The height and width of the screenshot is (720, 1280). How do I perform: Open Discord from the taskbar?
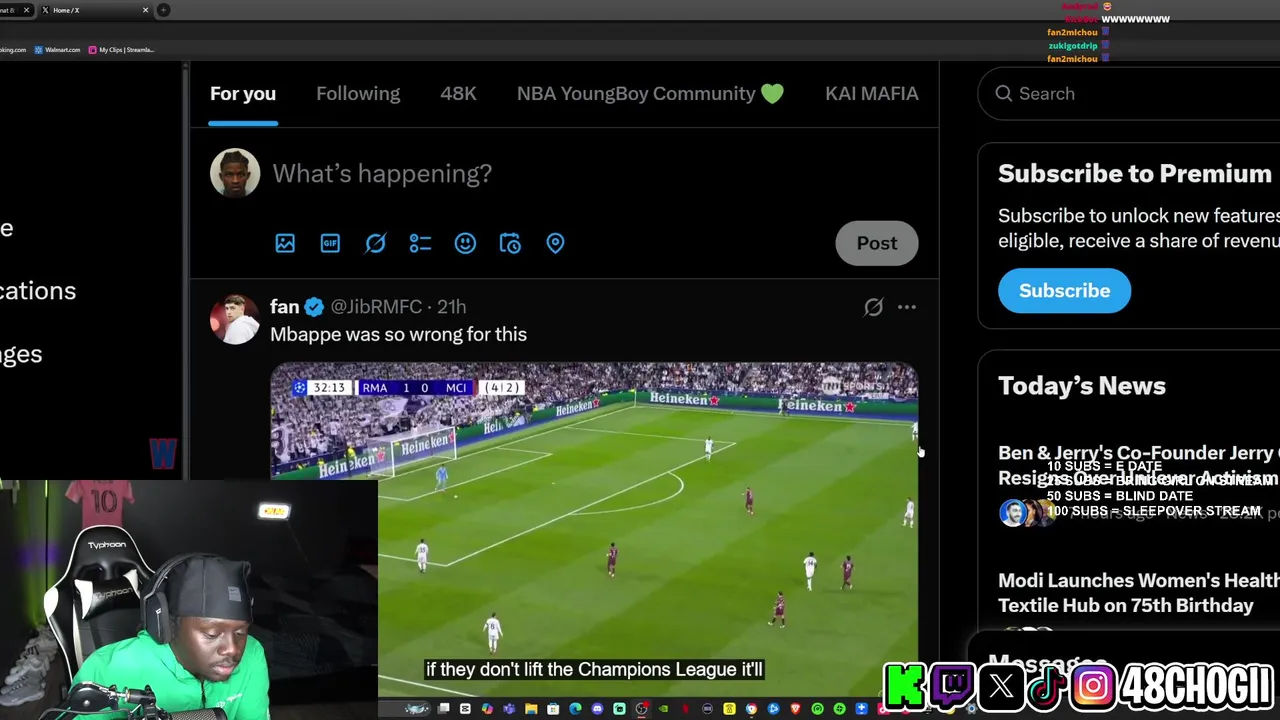pyautogui.click(x=597, y=709)
